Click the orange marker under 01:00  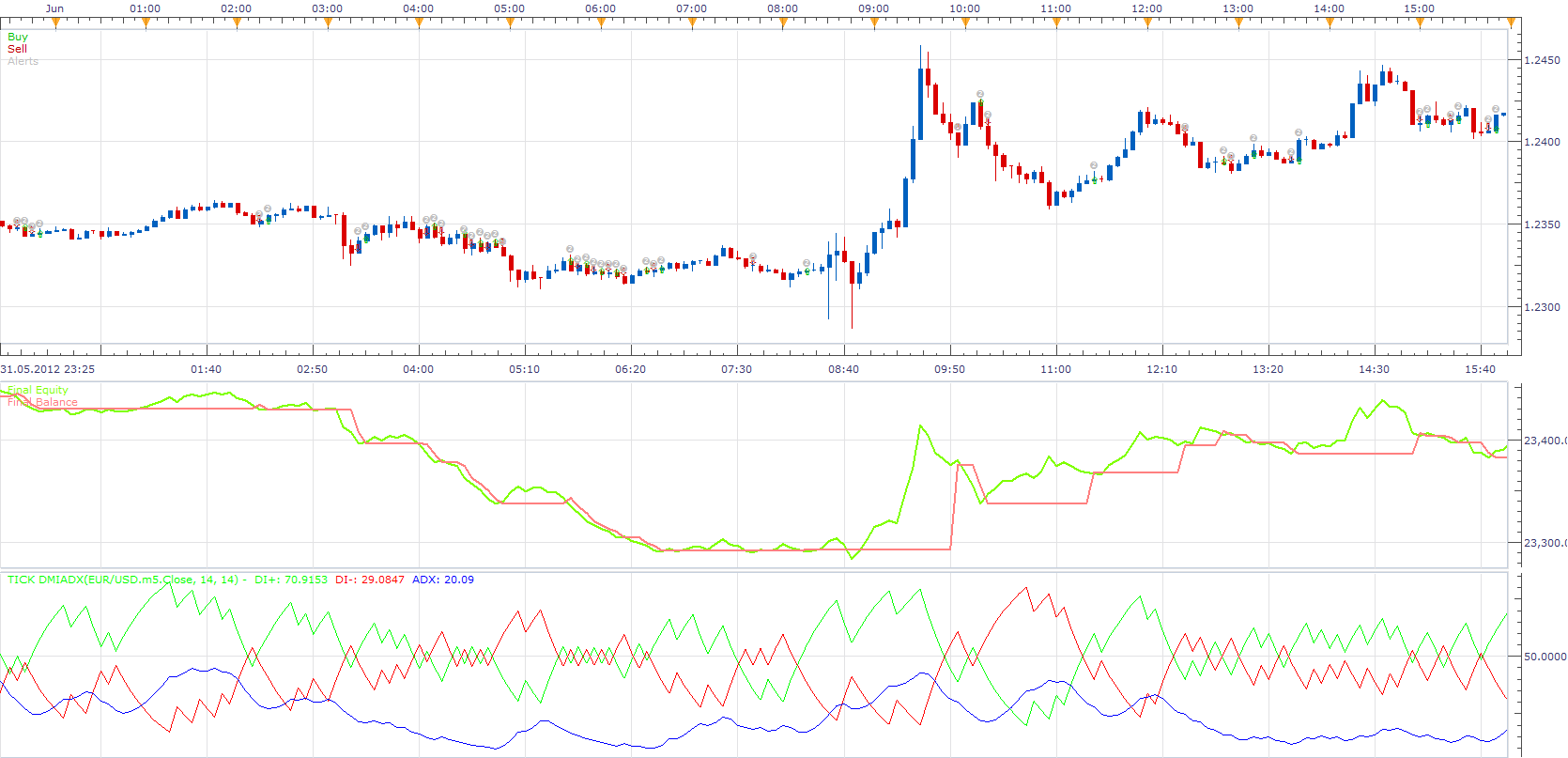146,23
